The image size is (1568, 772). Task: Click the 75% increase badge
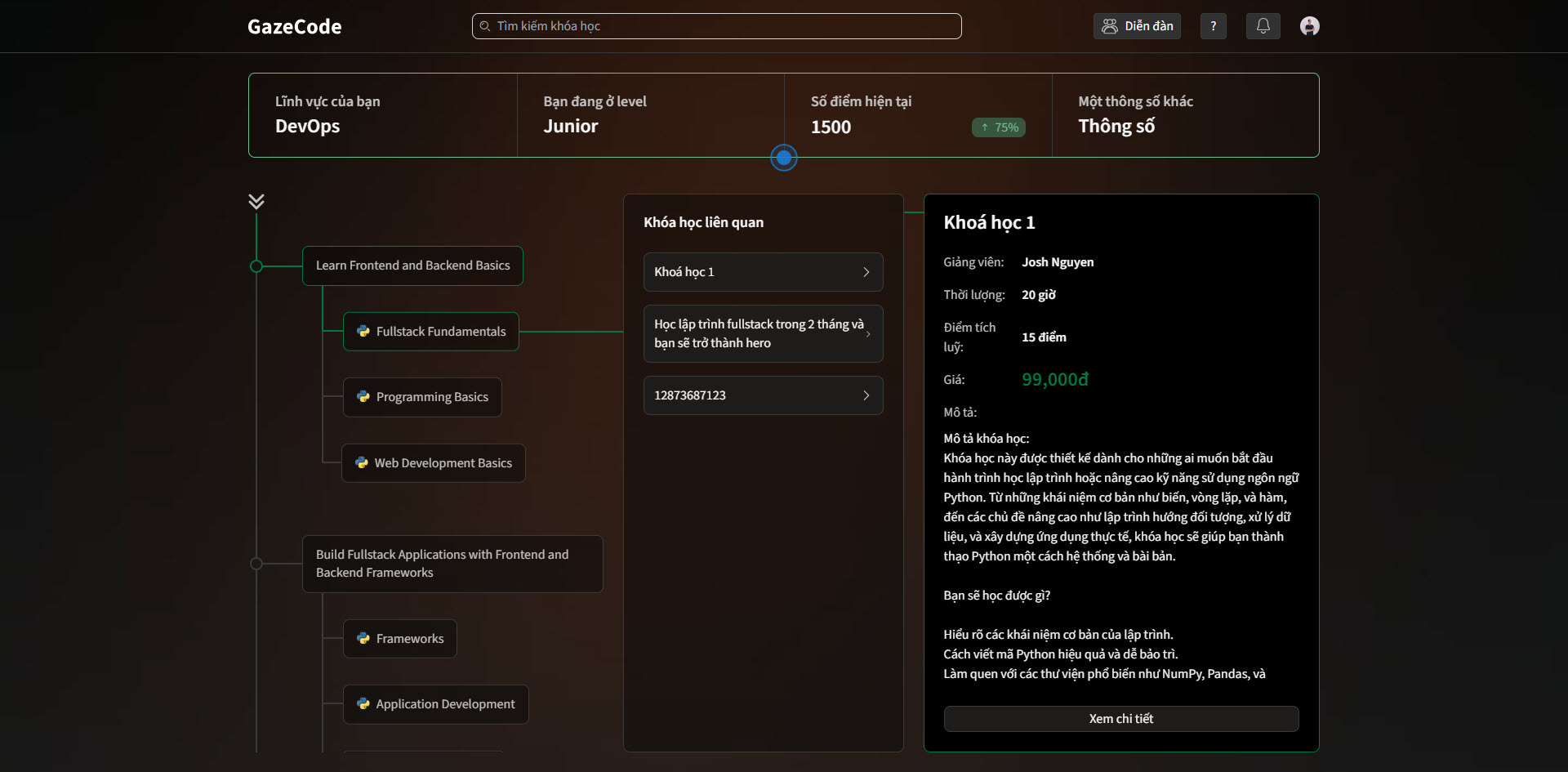pyautogui.click(x=999, y=127)
